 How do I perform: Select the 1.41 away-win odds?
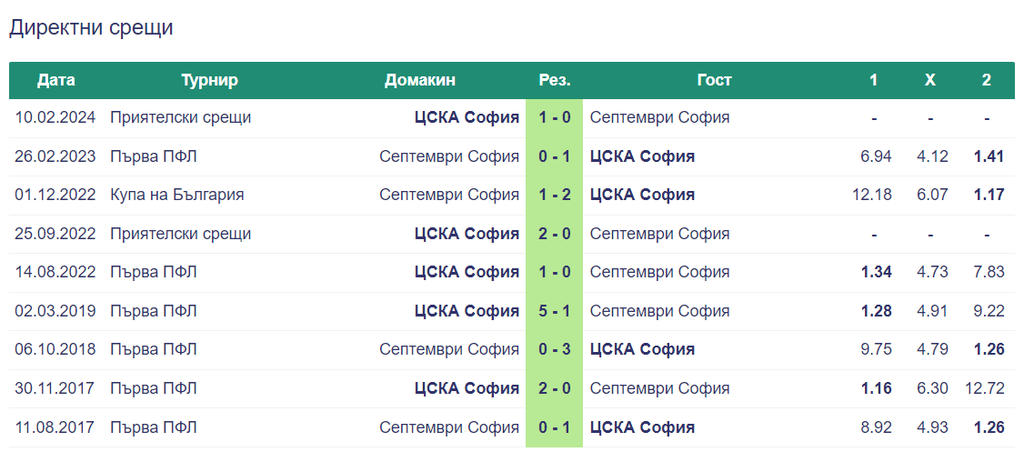tap(989, 157)
